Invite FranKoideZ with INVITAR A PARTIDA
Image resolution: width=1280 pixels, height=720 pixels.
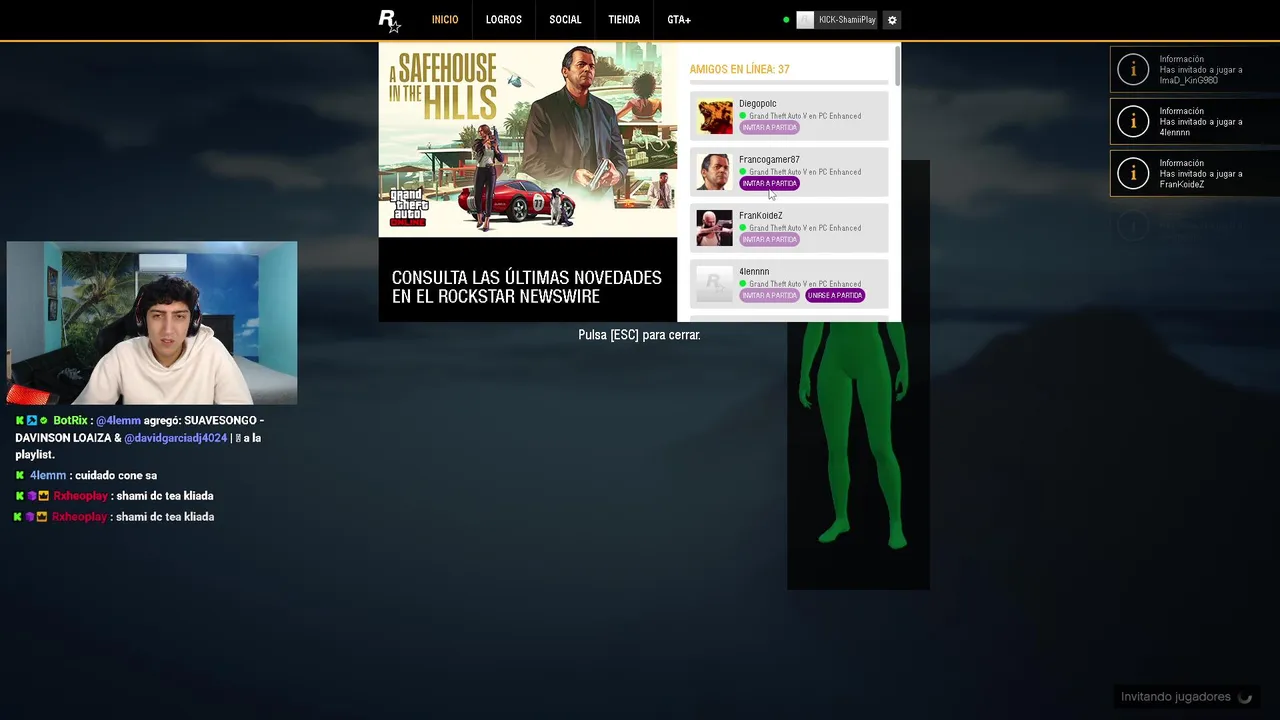tap(769, 240)
